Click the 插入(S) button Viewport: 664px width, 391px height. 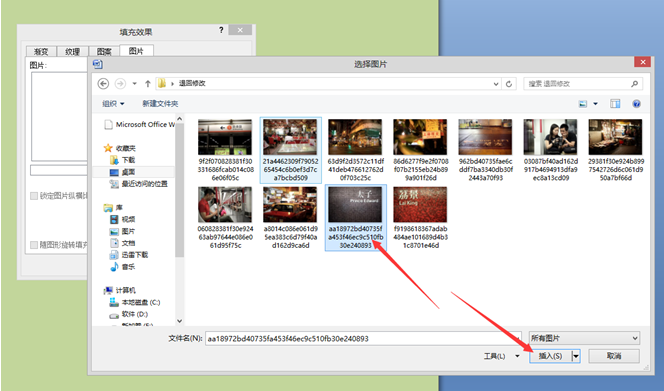(550, 356)
